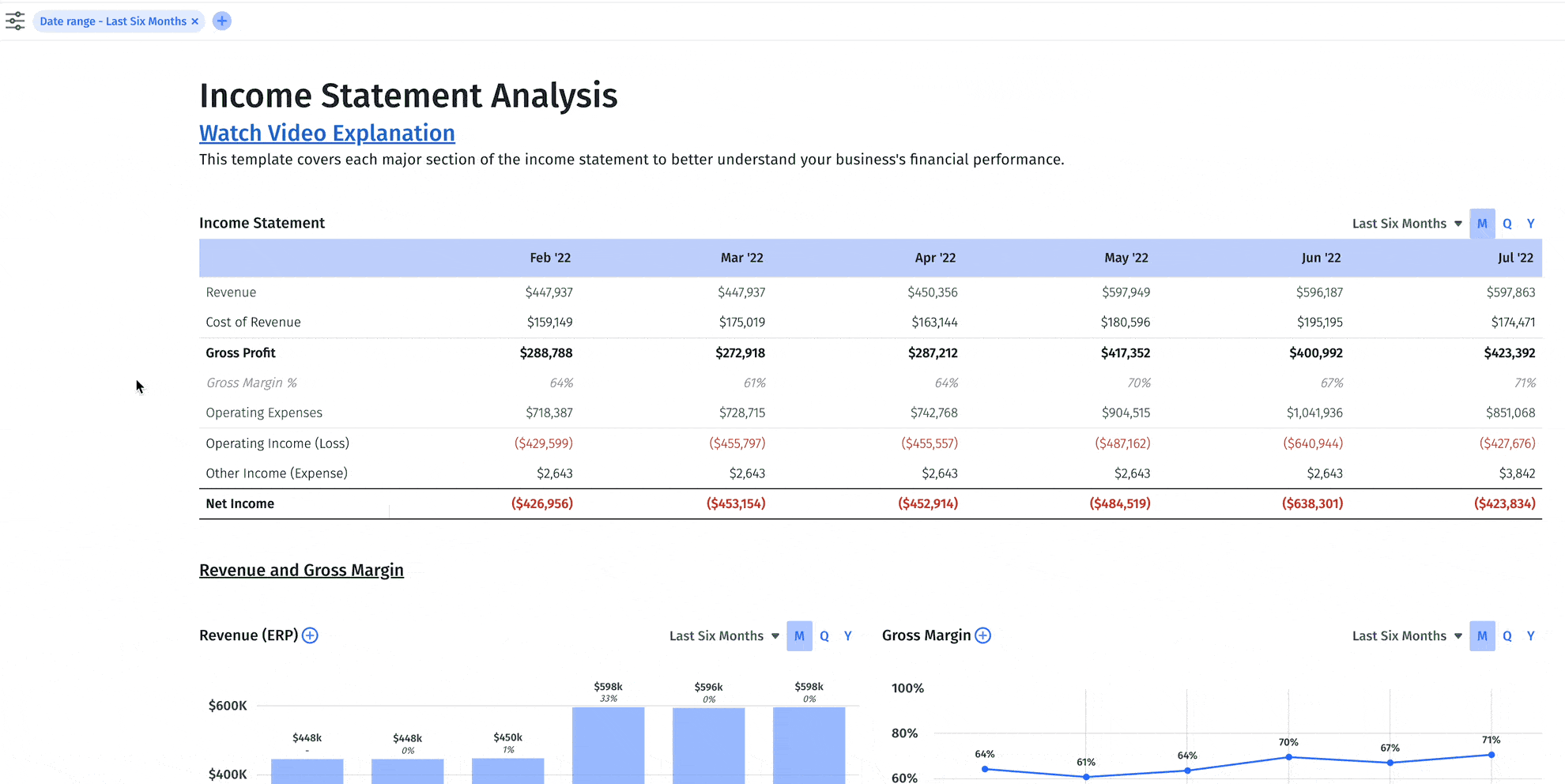1565x784 pixels.
Task: Click the $175,019 cost of revenue cell
Action: [741, 322]
